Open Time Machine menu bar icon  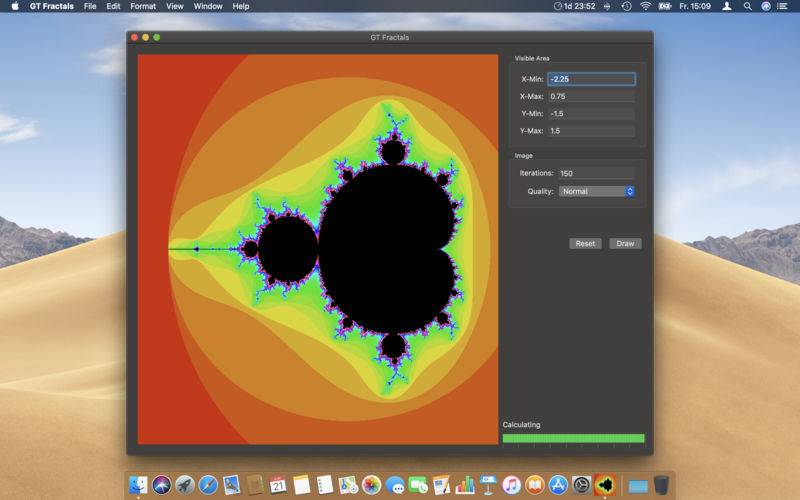pyautogui.click(x=627, y=6)
